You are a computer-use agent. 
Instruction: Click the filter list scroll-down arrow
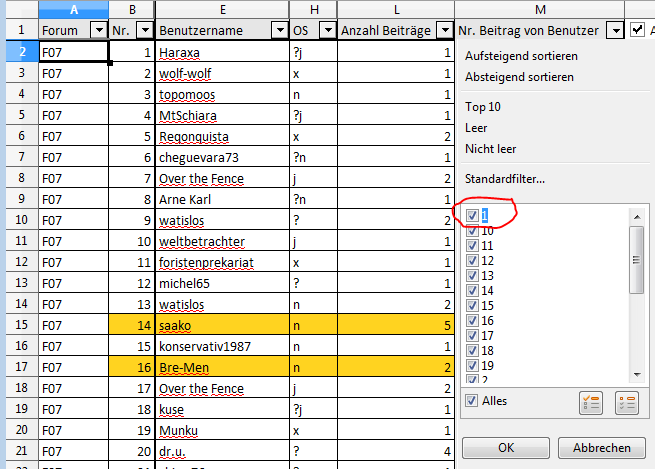[636, 372]
